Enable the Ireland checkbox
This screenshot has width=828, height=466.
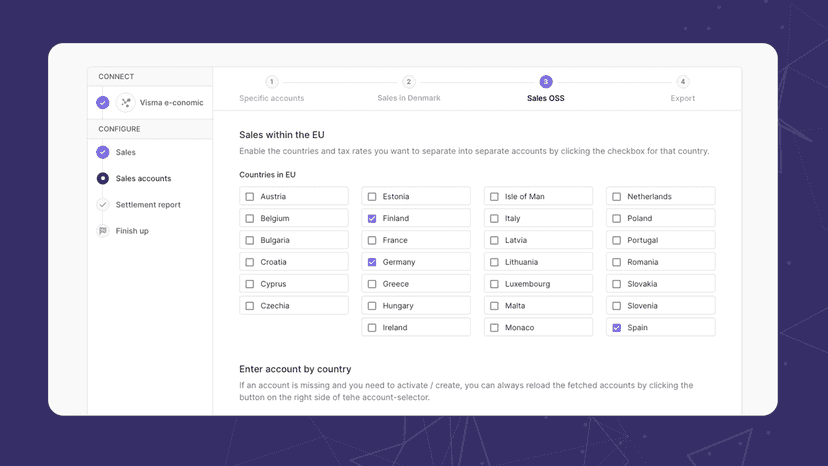click(372, 328)
